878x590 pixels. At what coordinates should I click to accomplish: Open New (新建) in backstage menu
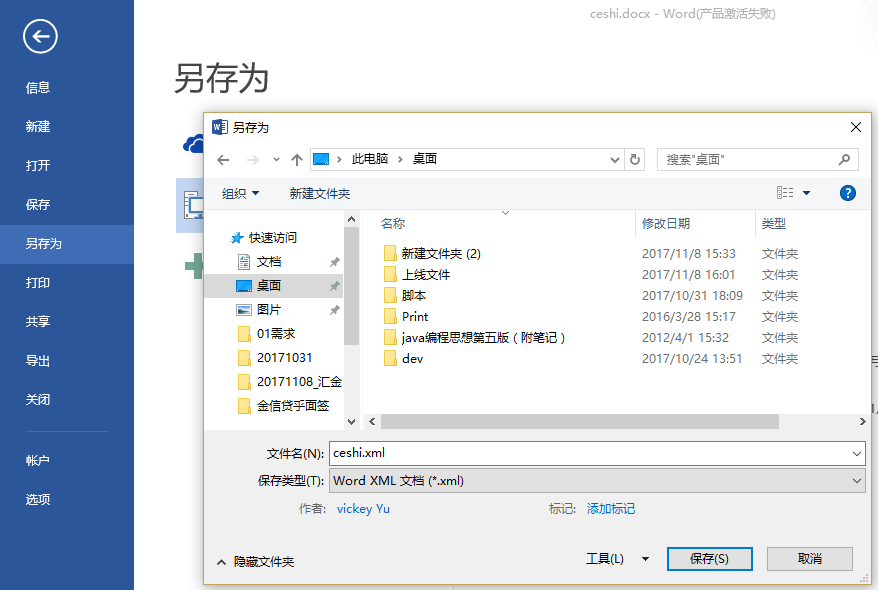38,127
